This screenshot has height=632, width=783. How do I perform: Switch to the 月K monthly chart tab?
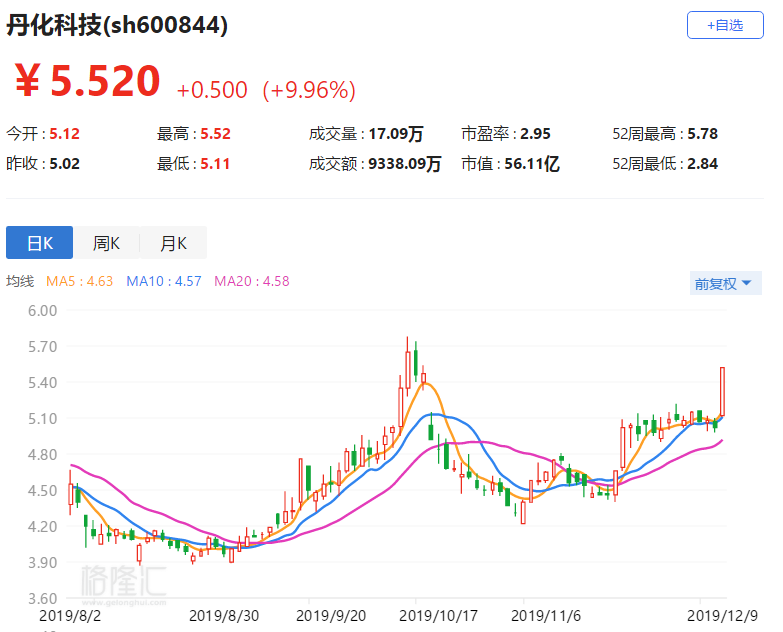click(x=173, y=243)
